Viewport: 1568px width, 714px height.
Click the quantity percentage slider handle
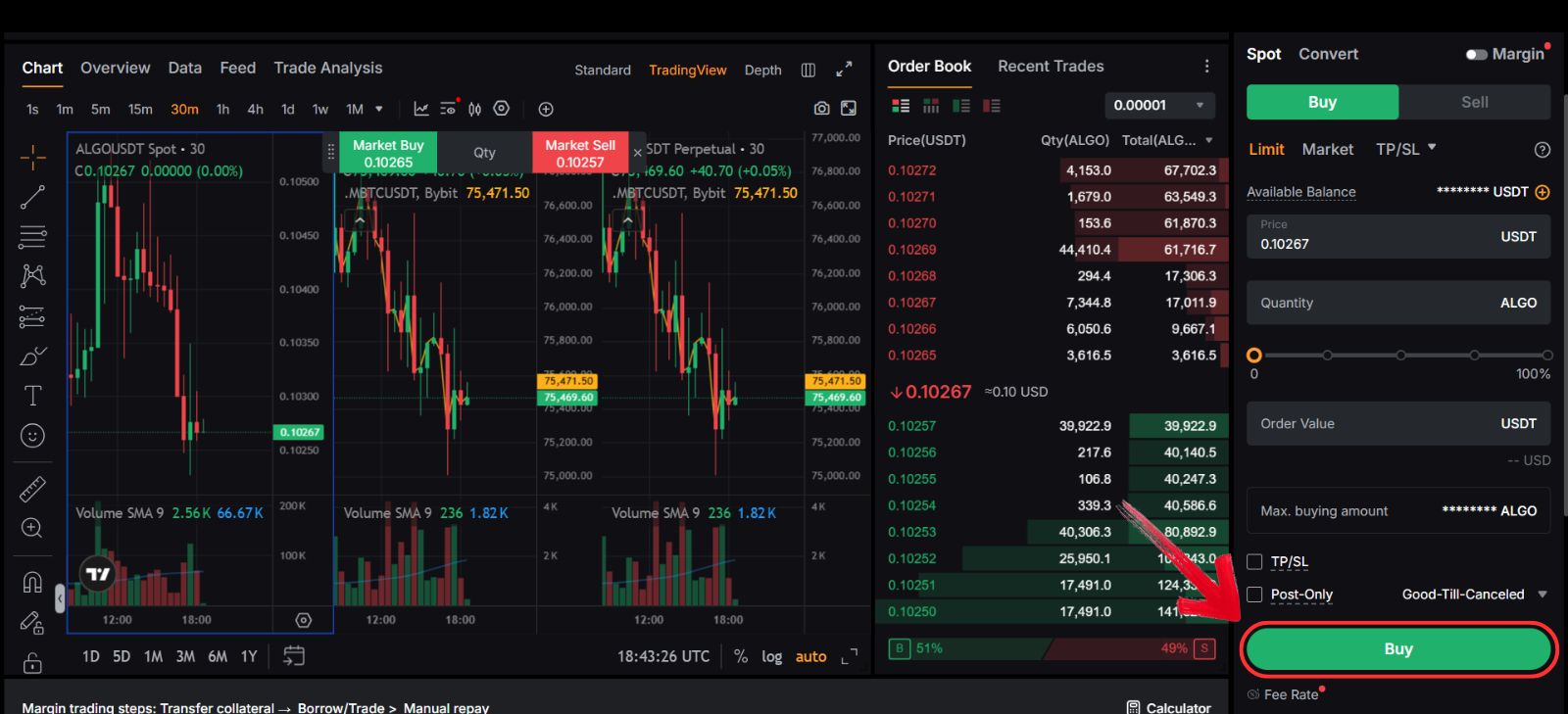point(1253,356)
